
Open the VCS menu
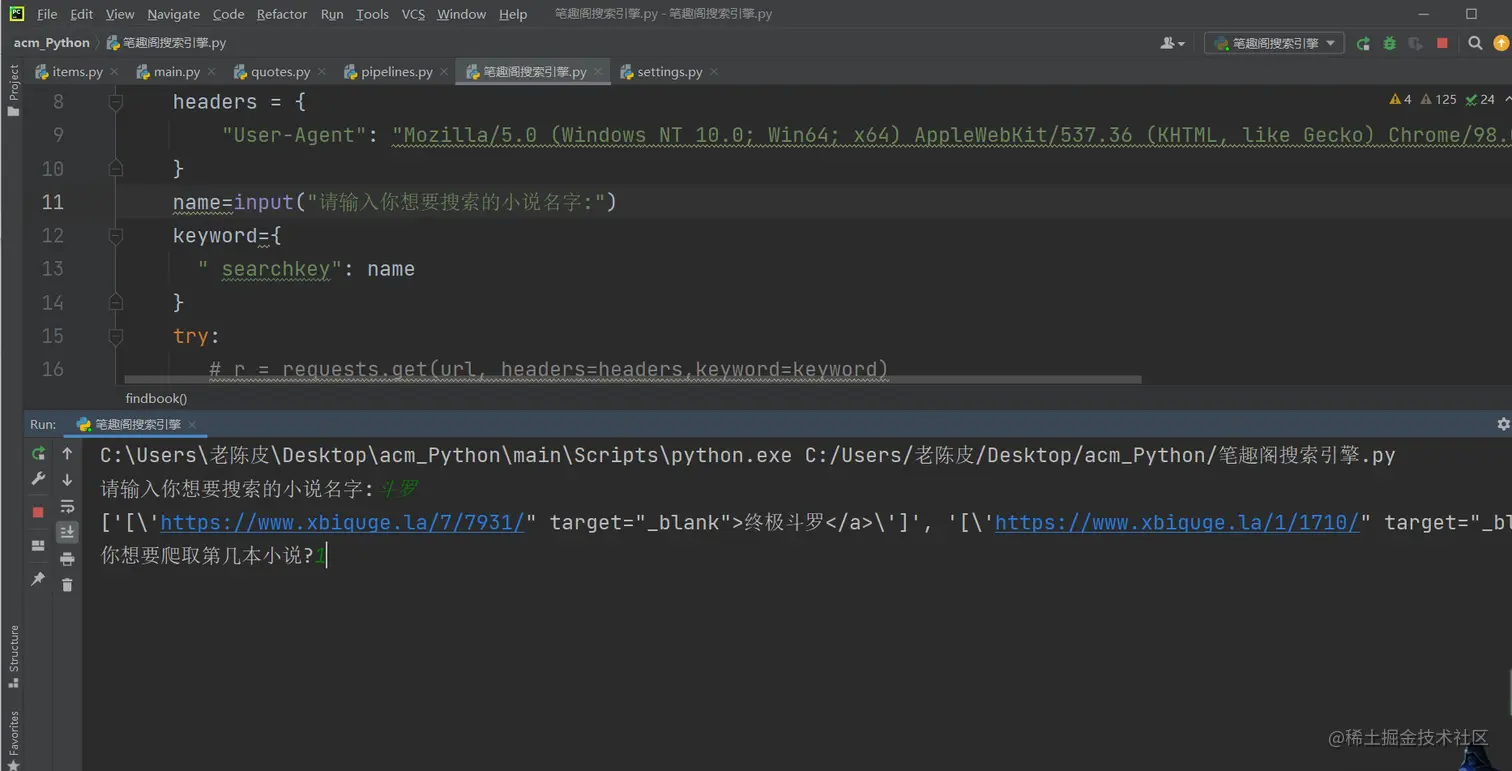pyautogui.click(x=413, y=14)
